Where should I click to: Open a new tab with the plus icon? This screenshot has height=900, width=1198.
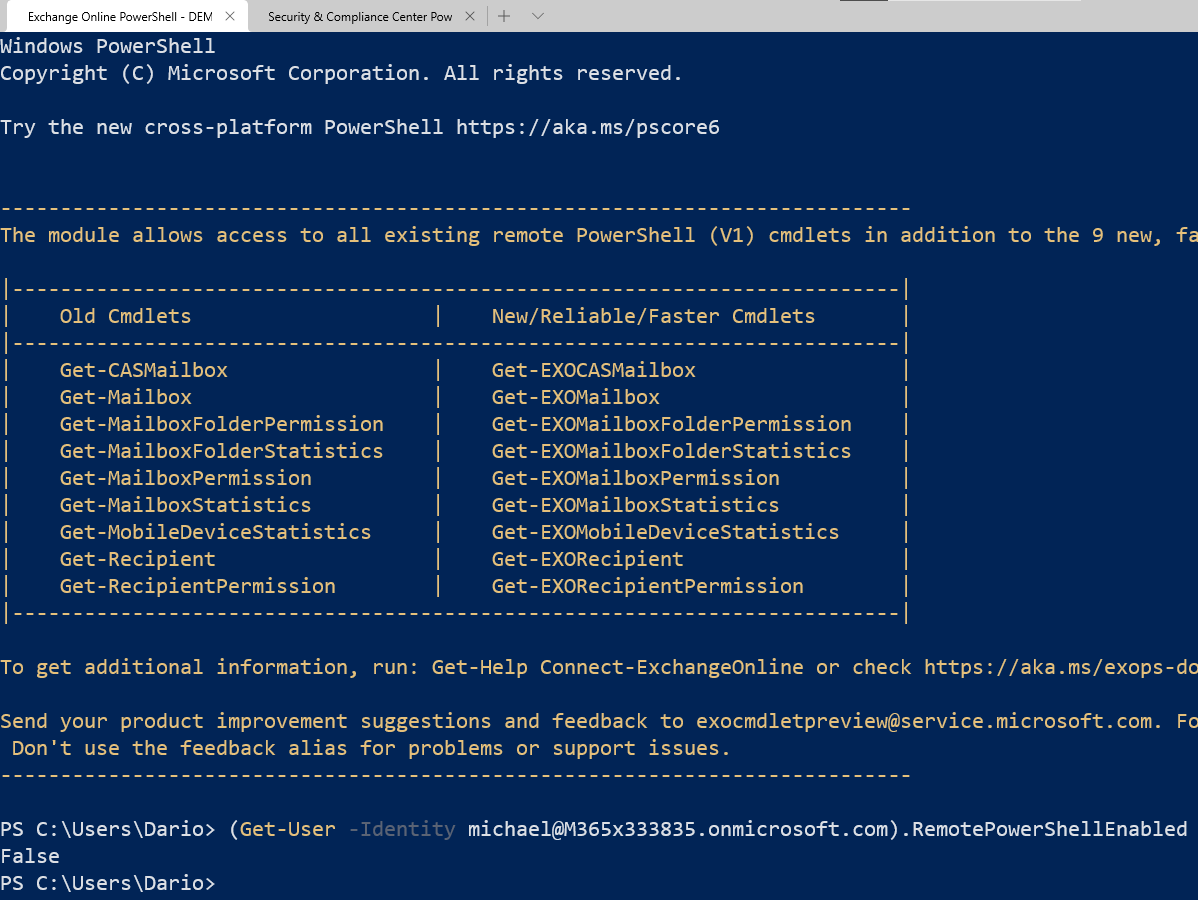(x=503, y=16)
